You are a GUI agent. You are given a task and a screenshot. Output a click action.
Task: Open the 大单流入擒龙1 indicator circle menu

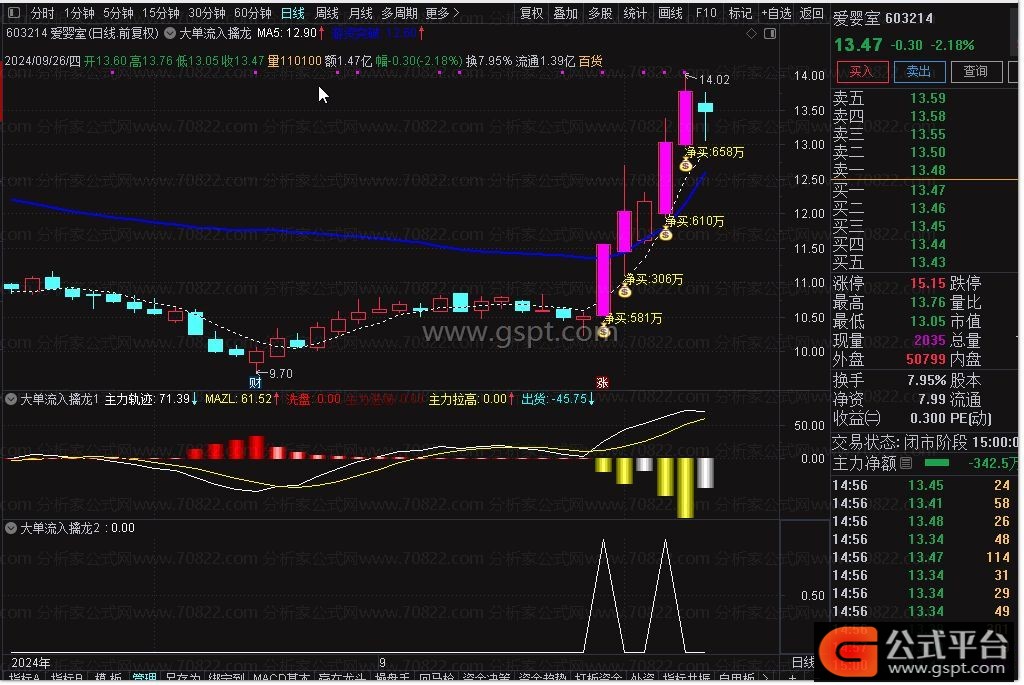point(11,399)
